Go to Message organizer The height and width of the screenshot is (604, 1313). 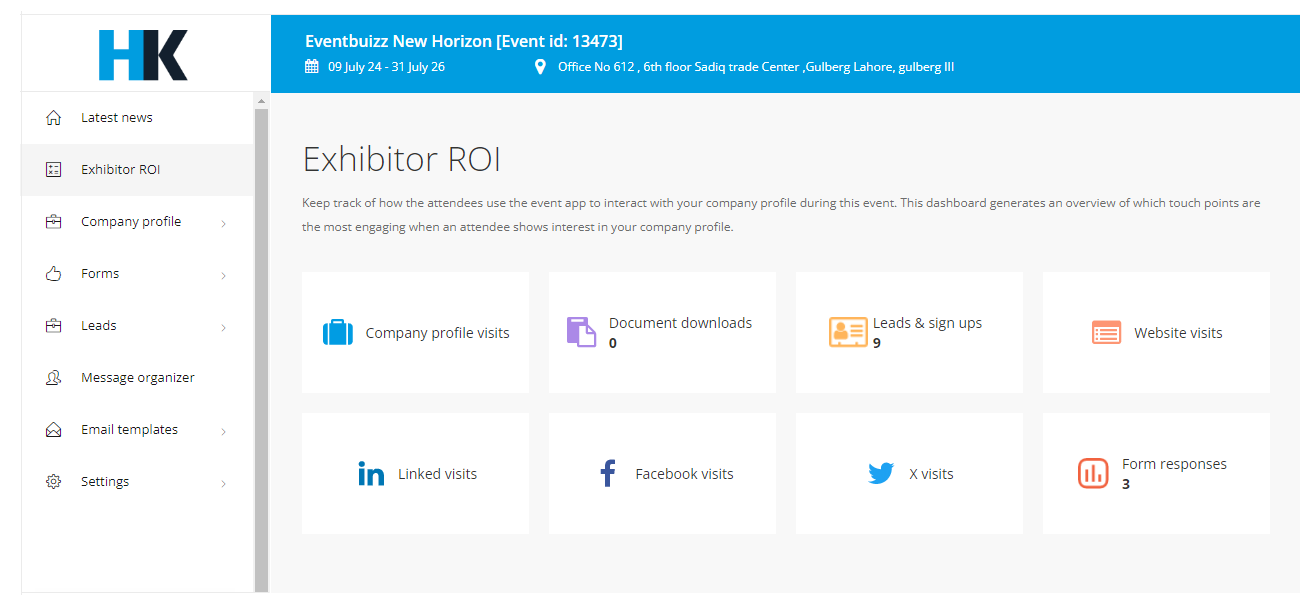tap(138, 378)
